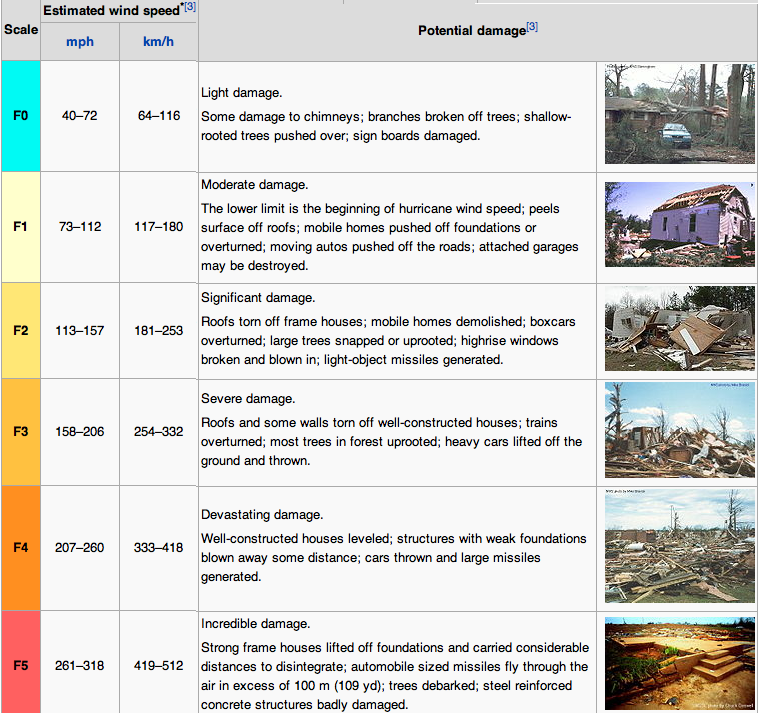Image resolution: width=758 pixels, height=713 pixels.
Task: Click the 'Scale' column header
Action: click(21, 29)
